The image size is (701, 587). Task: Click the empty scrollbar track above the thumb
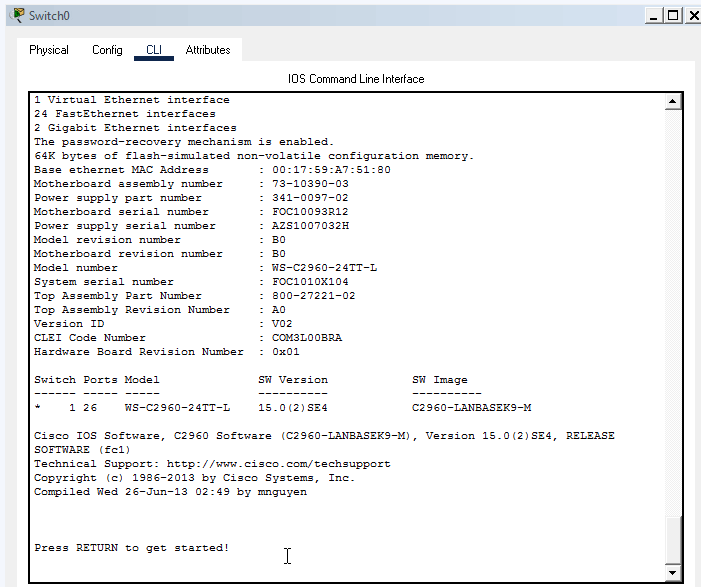pos(673,300)
